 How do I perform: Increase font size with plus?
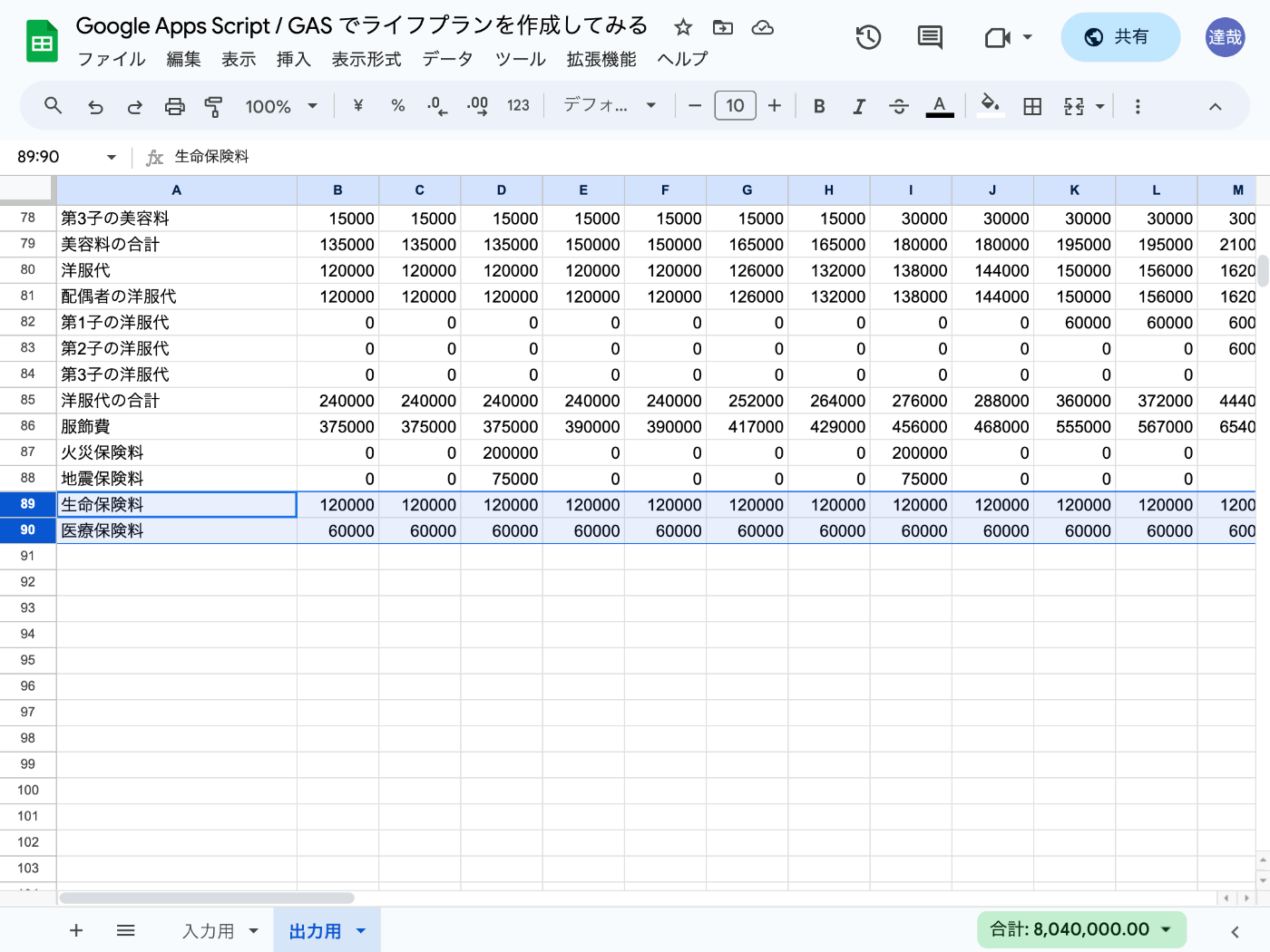click(775, 106)
